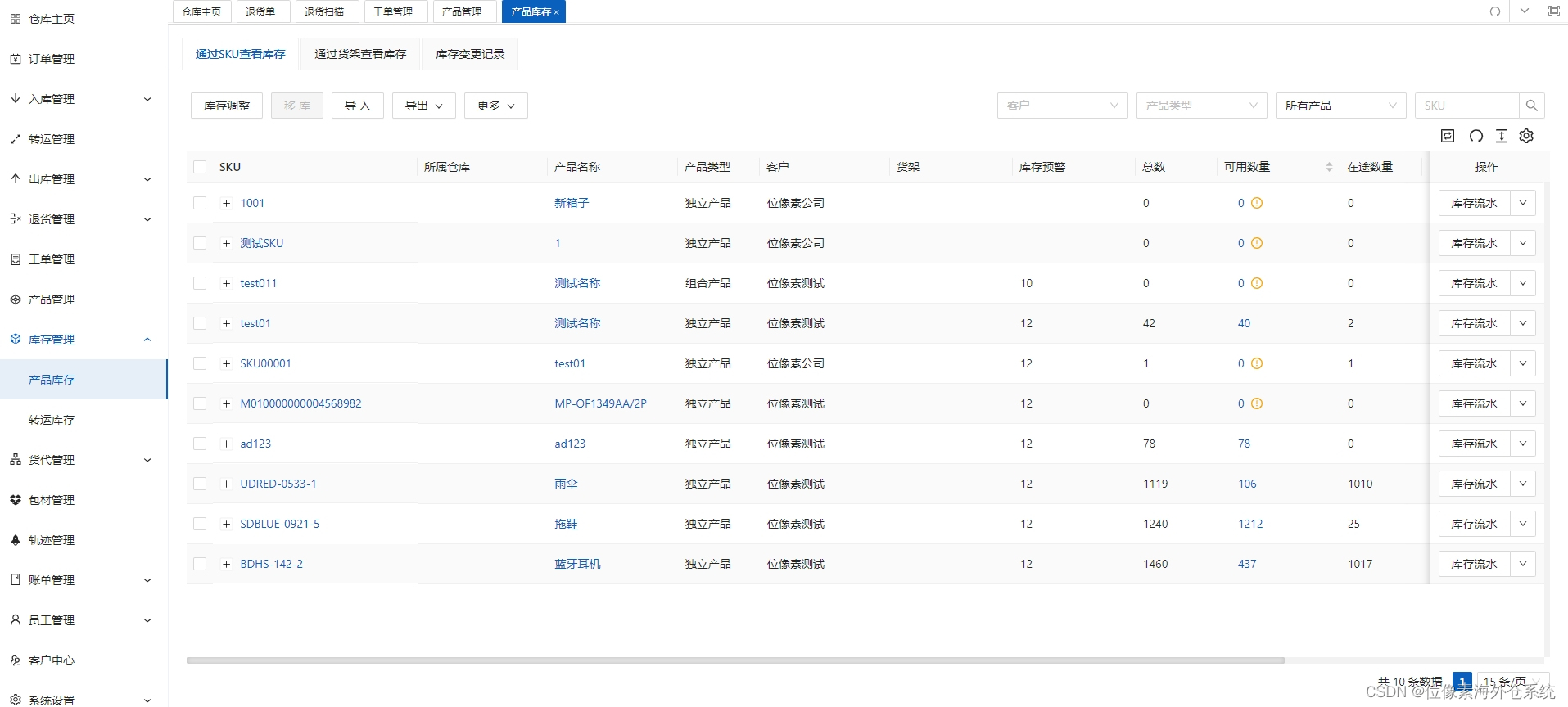Click the 库存调整 button
Screen dimensions: 1568x707
(x=227, y=106)
